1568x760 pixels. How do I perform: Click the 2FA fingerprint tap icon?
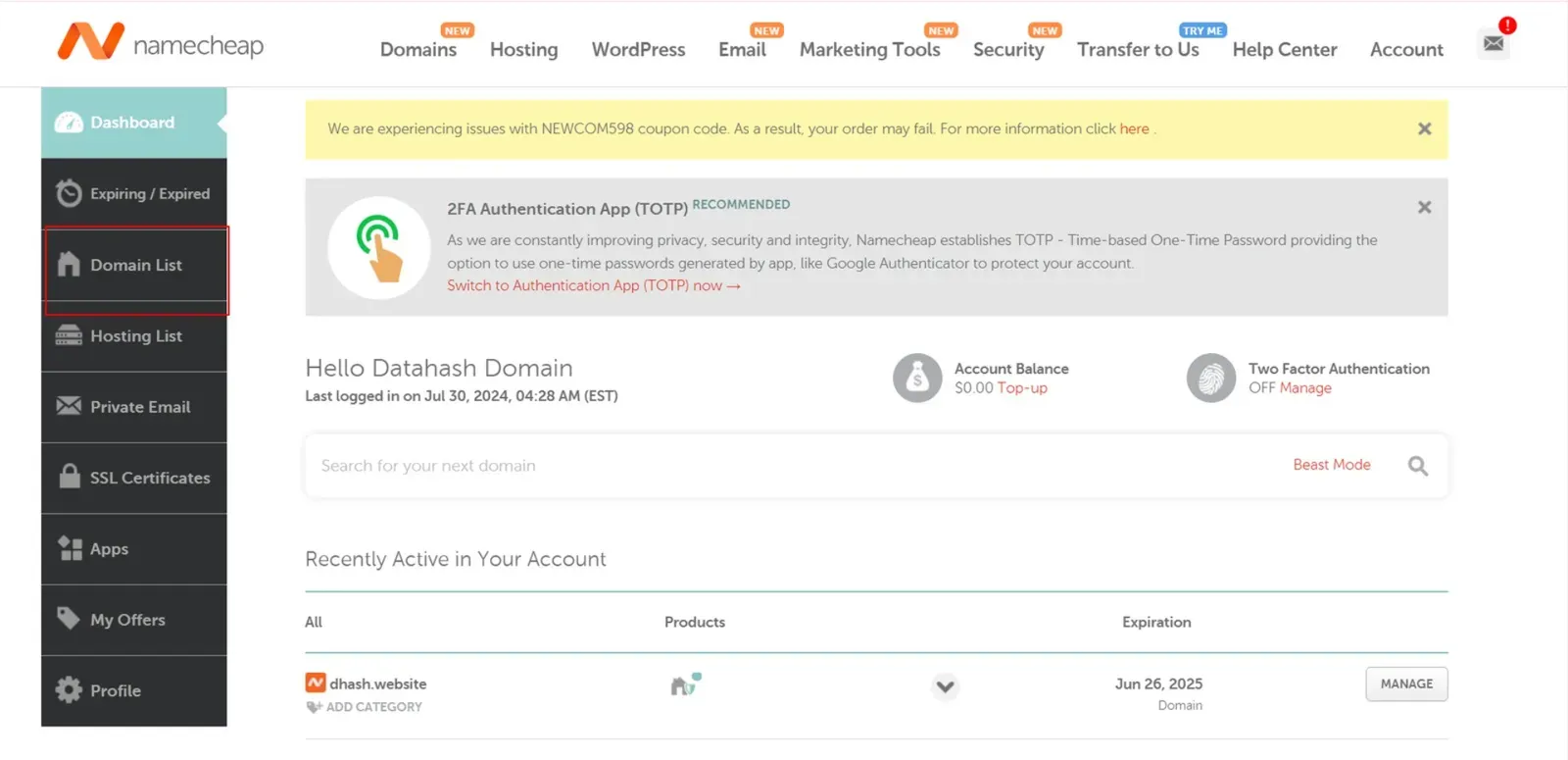[379, 248]
